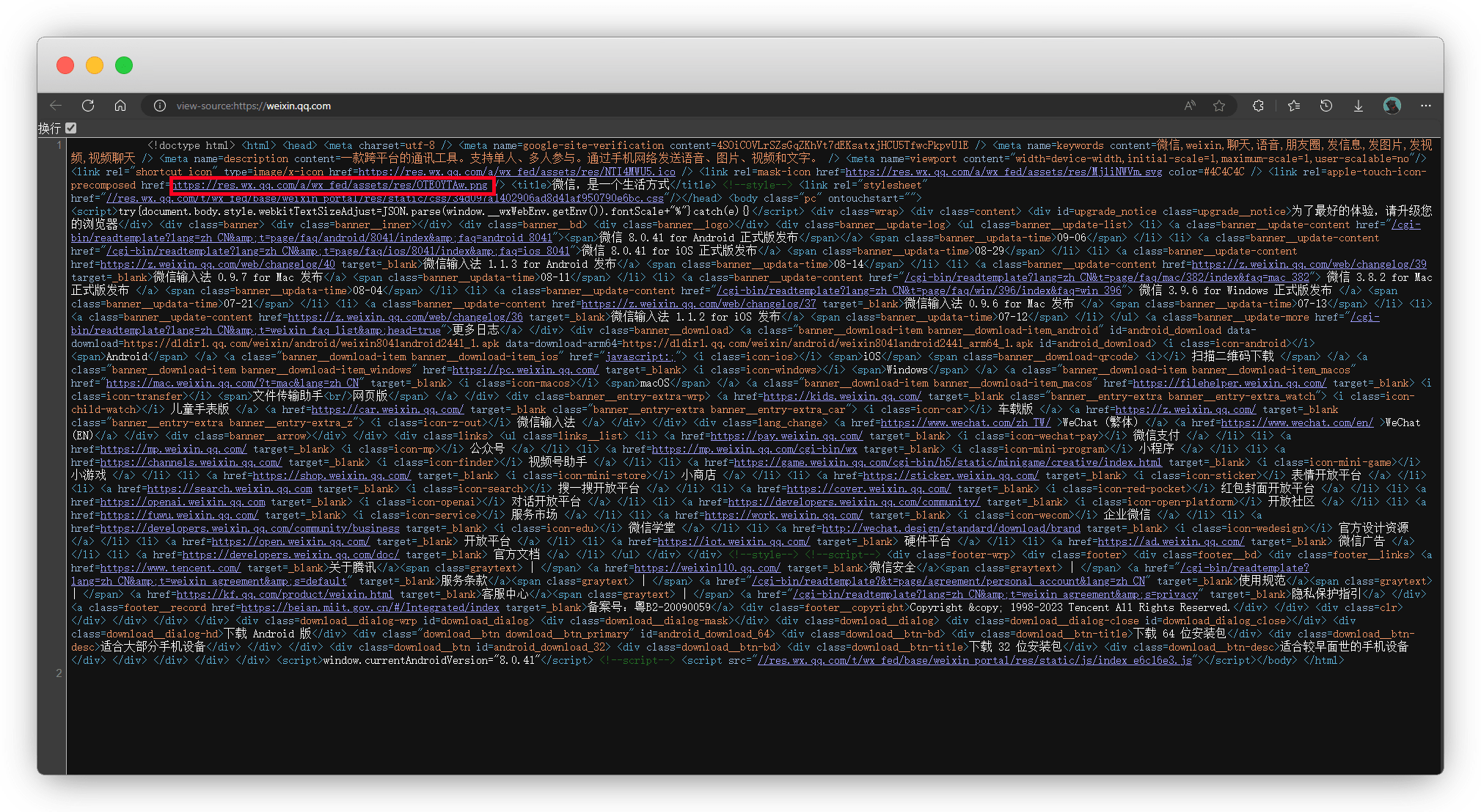Add page to favorites with star icon
The image size is (1481, 812).
(1219, 106)
